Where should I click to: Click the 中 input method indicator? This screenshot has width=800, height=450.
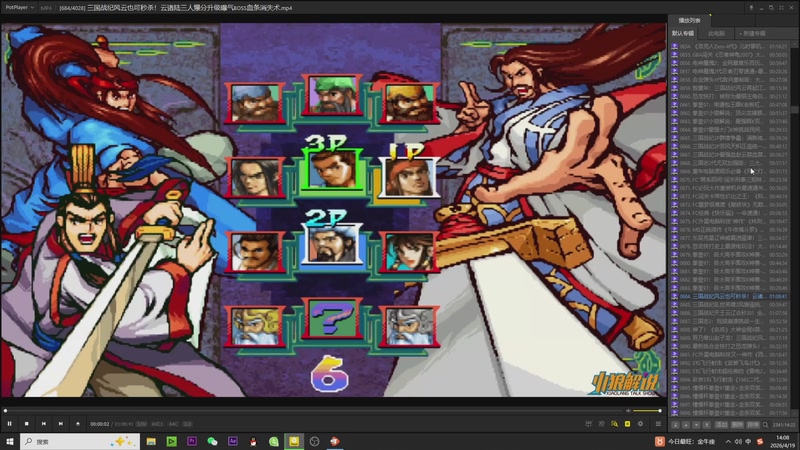tap(748, 442)
